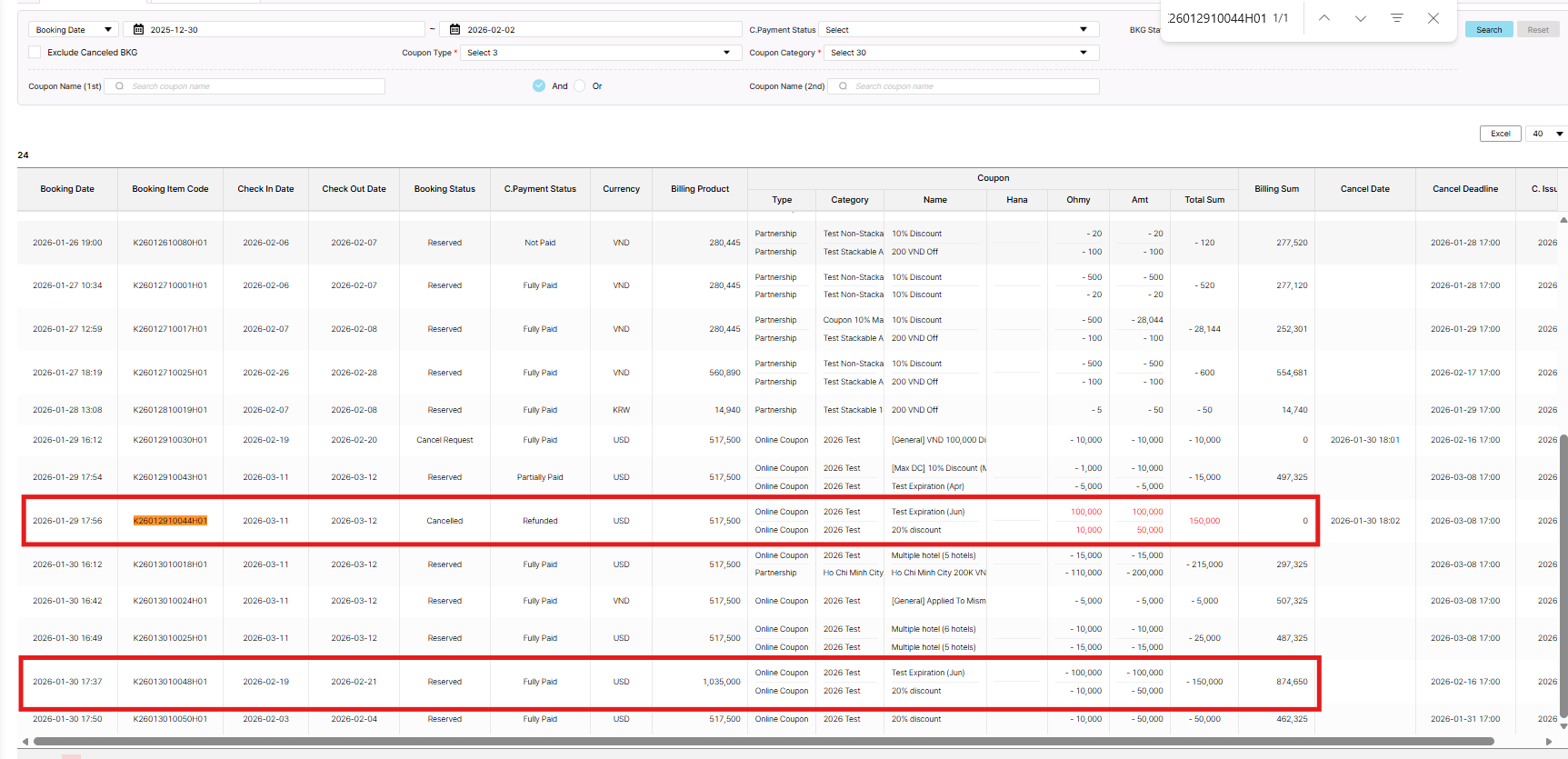Screen dimensions: 1568x759
Task: Click the Billing Sum column header
Action: pyautogui.click(x=1276, y=189)
